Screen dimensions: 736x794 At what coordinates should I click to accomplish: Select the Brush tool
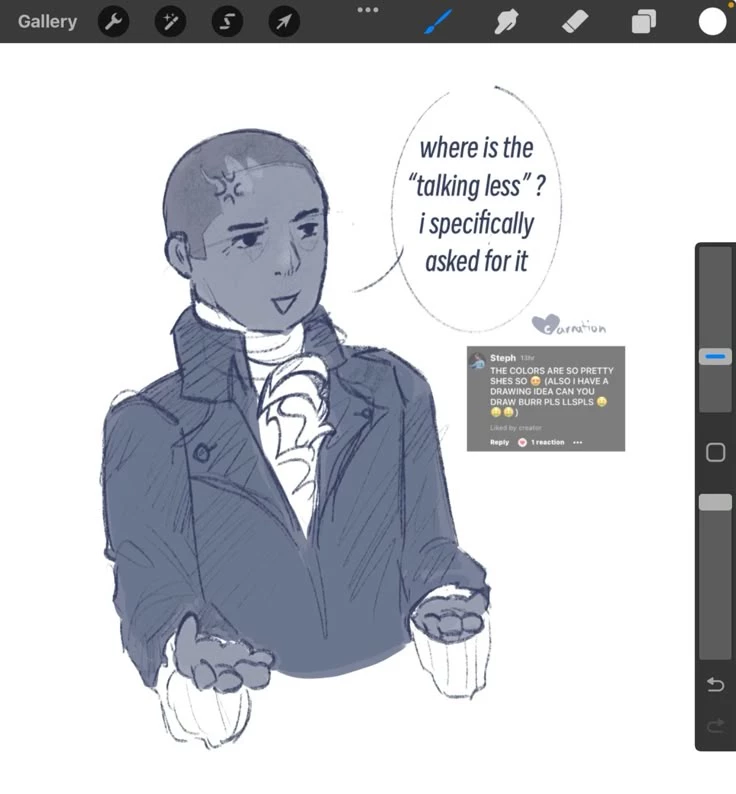pyautogui.click(x=437, y=22)
